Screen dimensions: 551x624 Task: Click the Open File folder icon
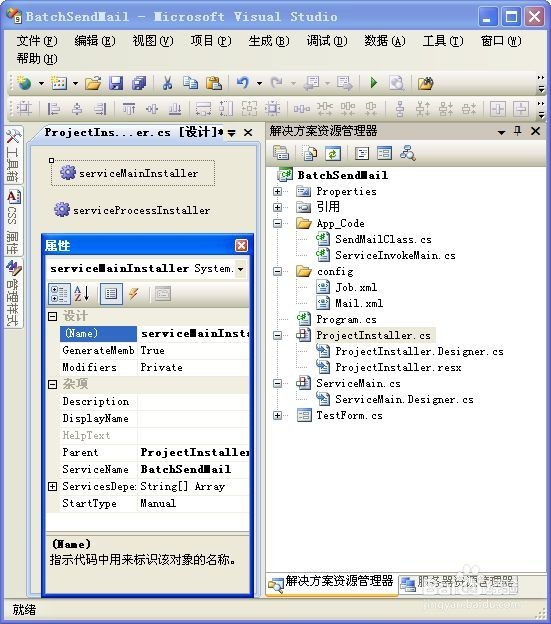pos(93,83)
